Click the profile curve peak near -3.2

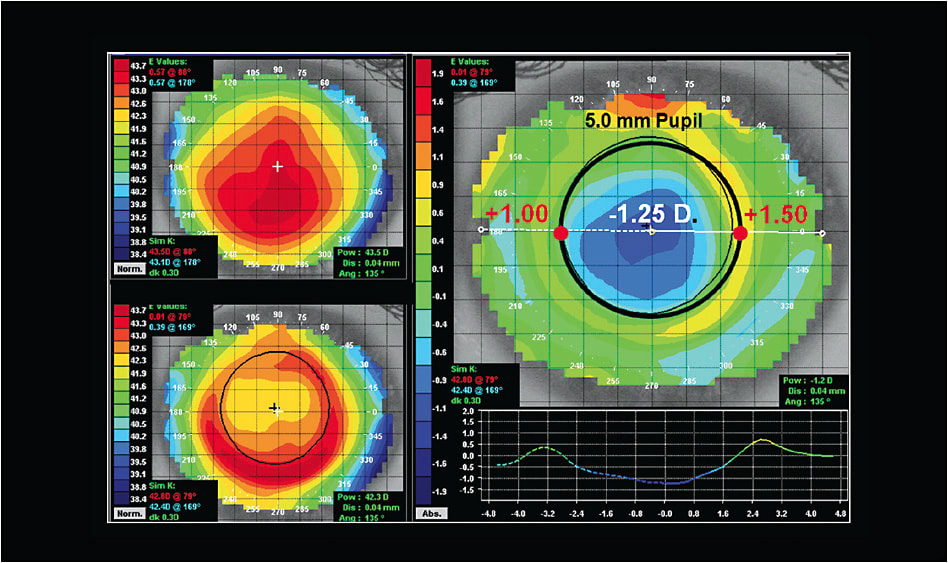(545, 447)
